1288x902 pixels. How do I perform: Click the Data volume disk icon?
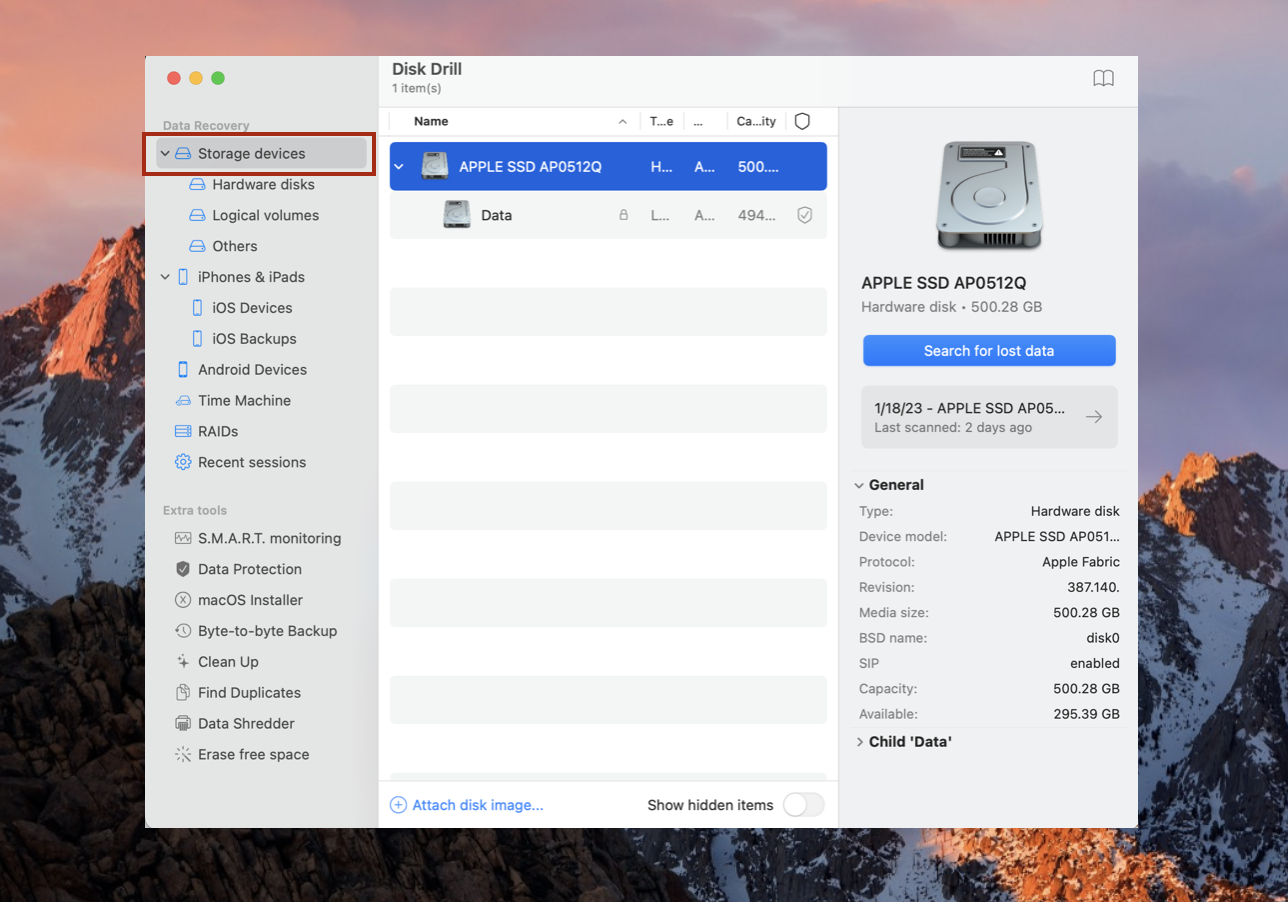pos(456,214)
